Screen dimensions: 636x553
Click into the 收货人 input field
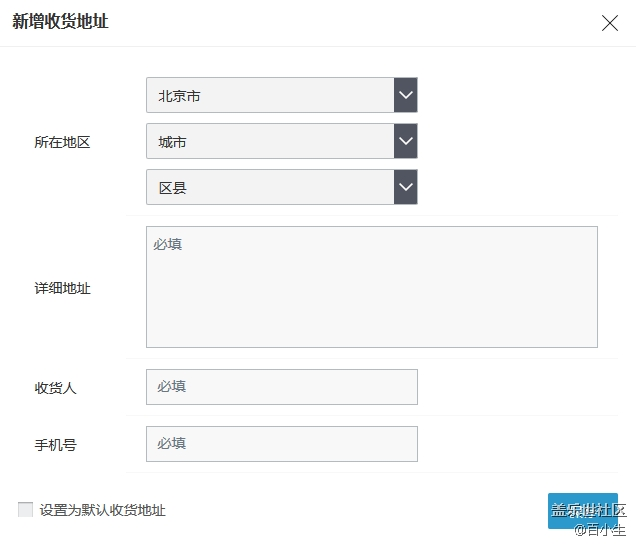point(281,387)
